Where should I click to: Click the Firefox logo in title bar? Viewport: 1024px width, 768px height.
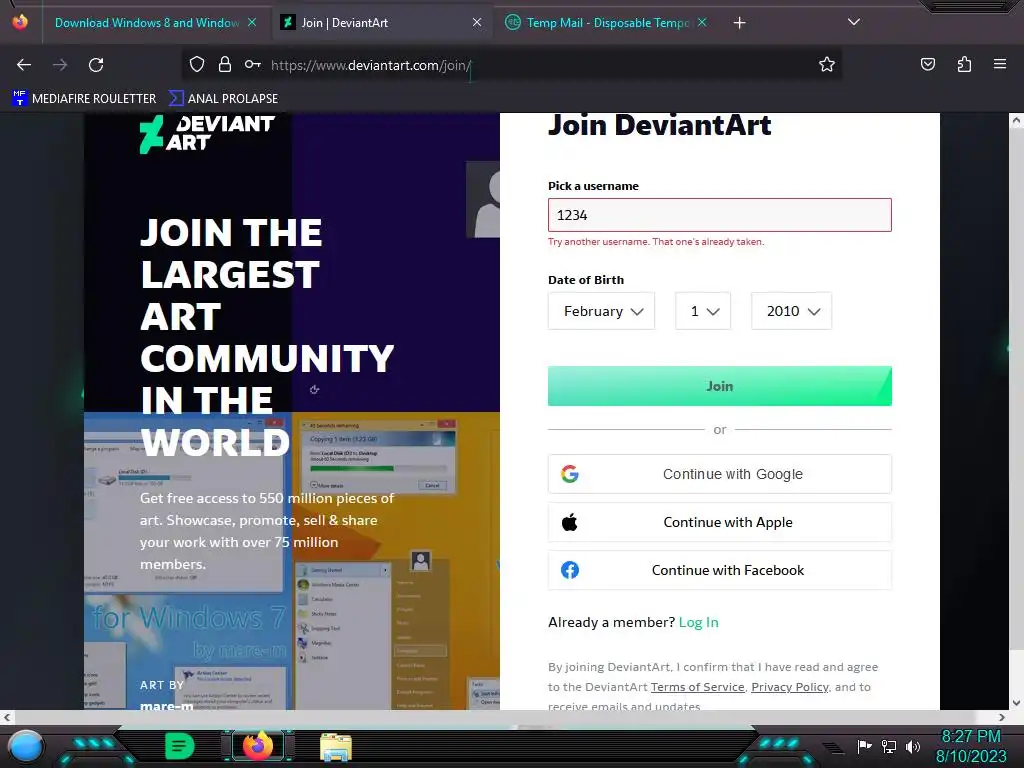(x=20, y=22)
